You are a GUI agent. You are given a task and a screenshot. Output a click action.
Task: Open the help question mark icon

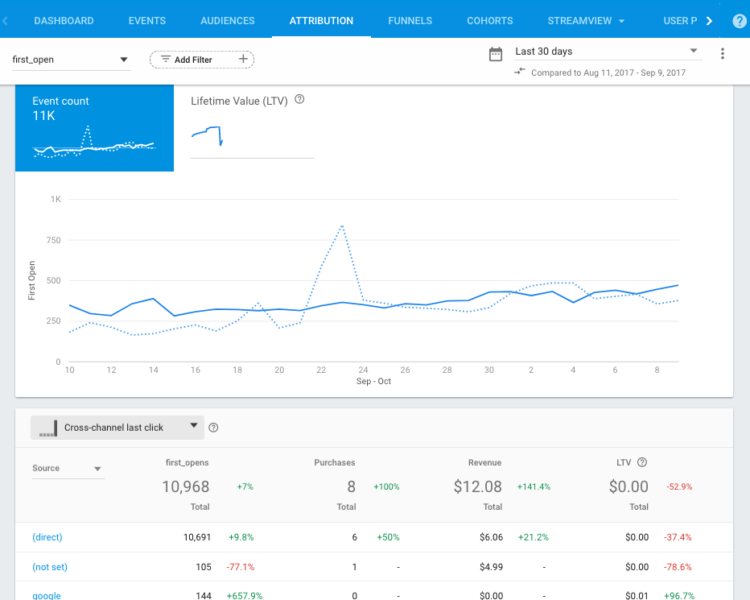click(x=739, y=21)
